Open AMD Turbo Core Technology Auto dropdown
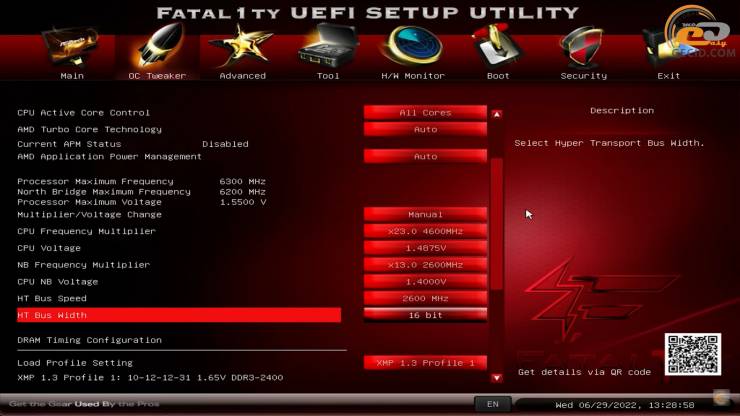The height and width of the screenshot is (416, 740). [x=425, y=129]
